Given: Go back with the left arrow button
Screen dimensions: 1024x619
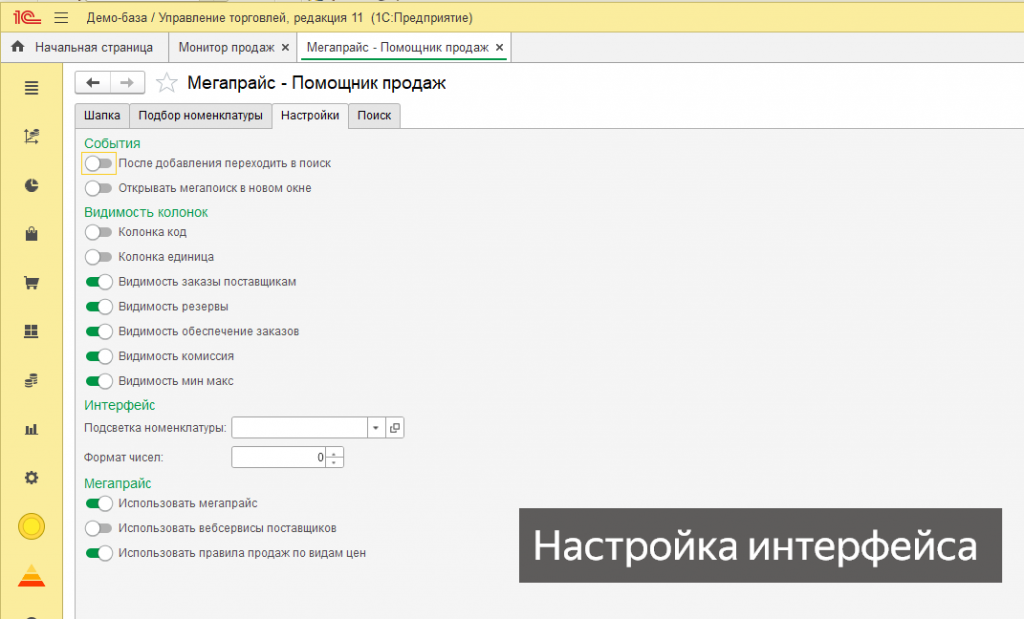Looking at the screenshot, I should click(93, 83).
